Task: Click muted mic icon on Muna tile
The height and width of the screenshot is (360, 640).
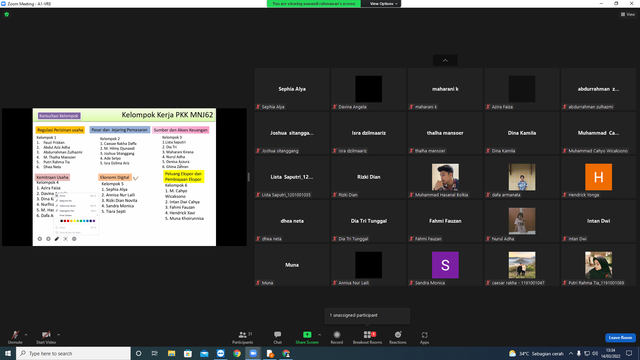Action: 258,283
